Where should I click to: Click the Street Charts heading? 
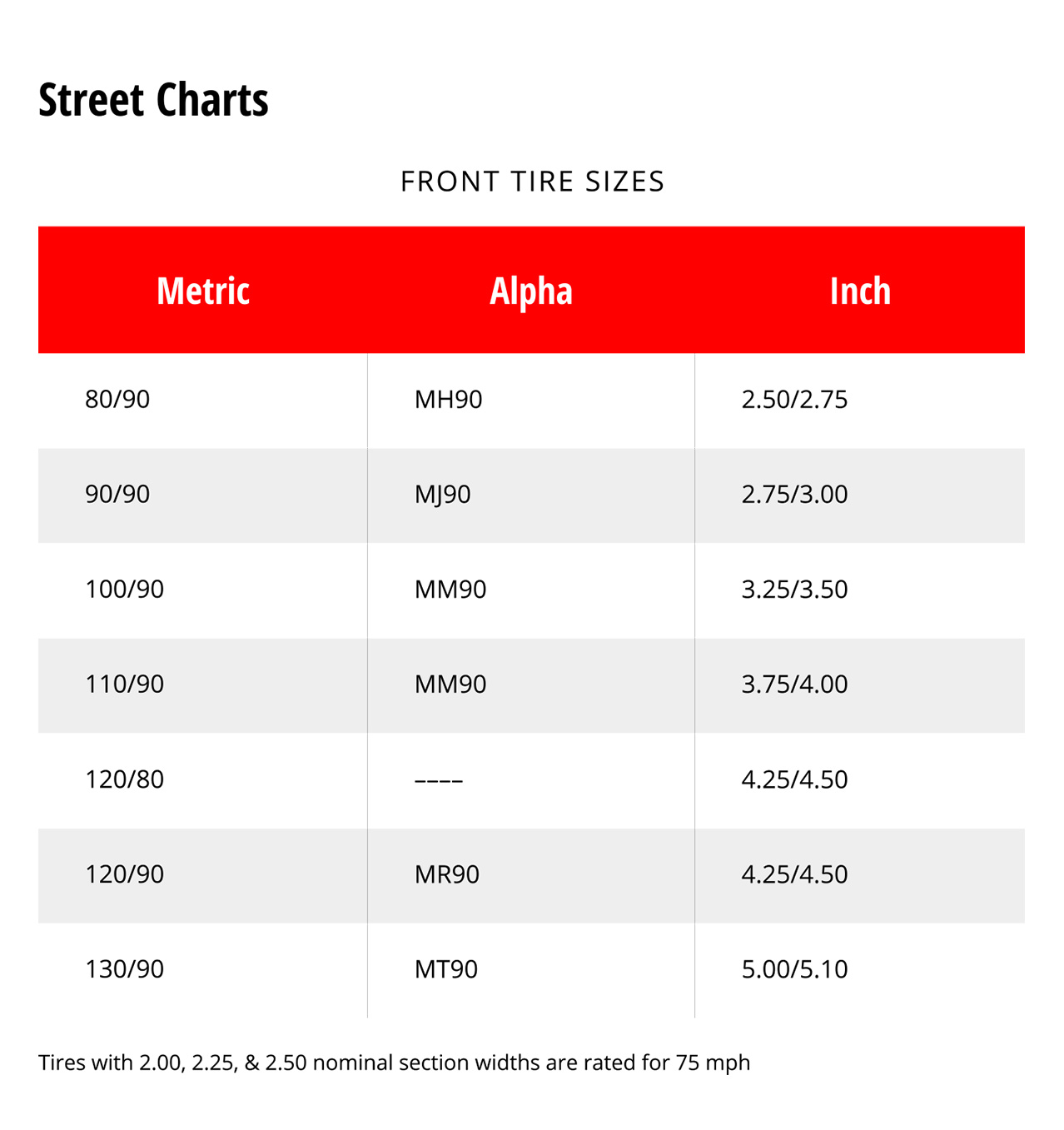click(x=153, y=100)
